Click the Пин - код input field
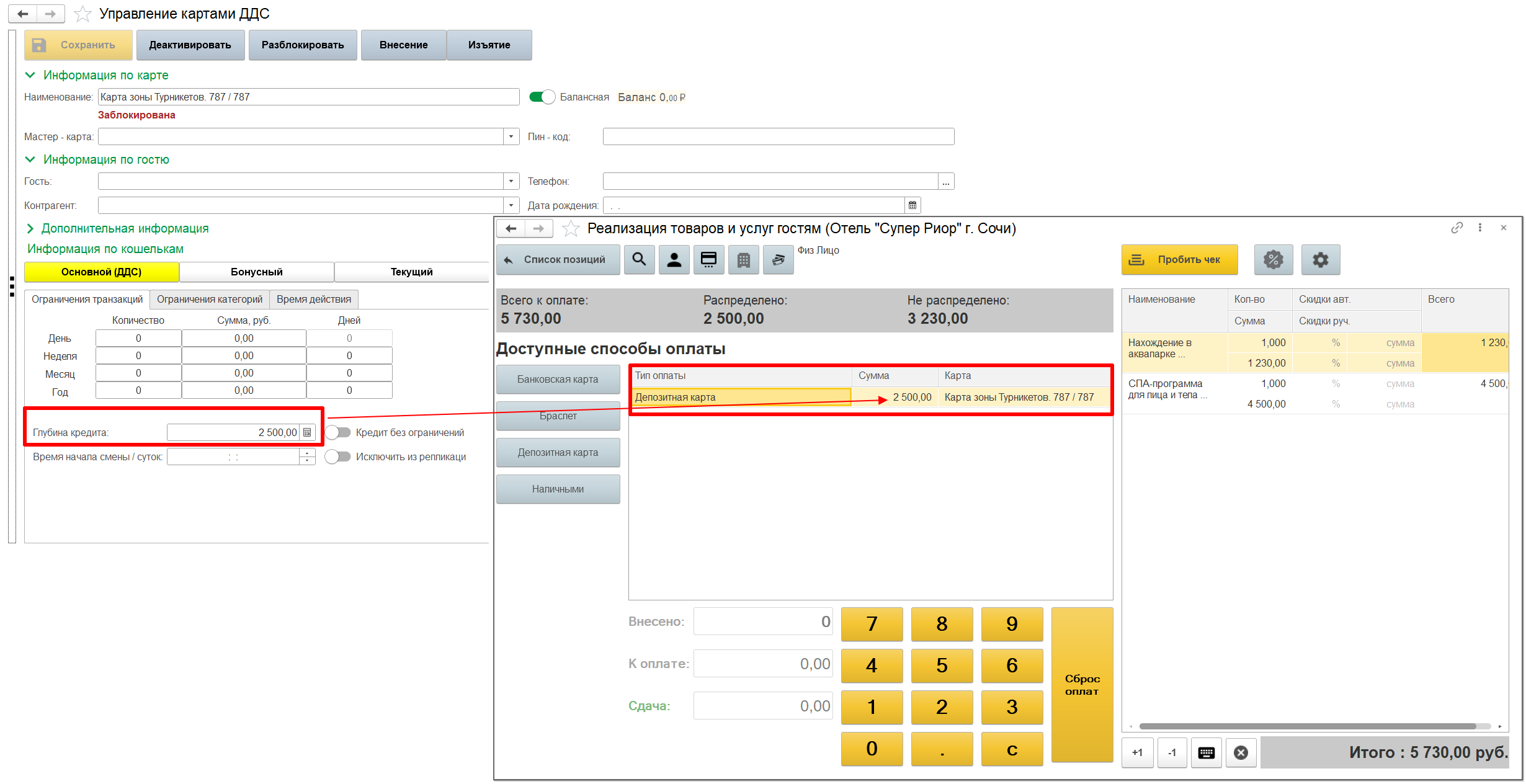1526x784 pixels. point(779,136)
